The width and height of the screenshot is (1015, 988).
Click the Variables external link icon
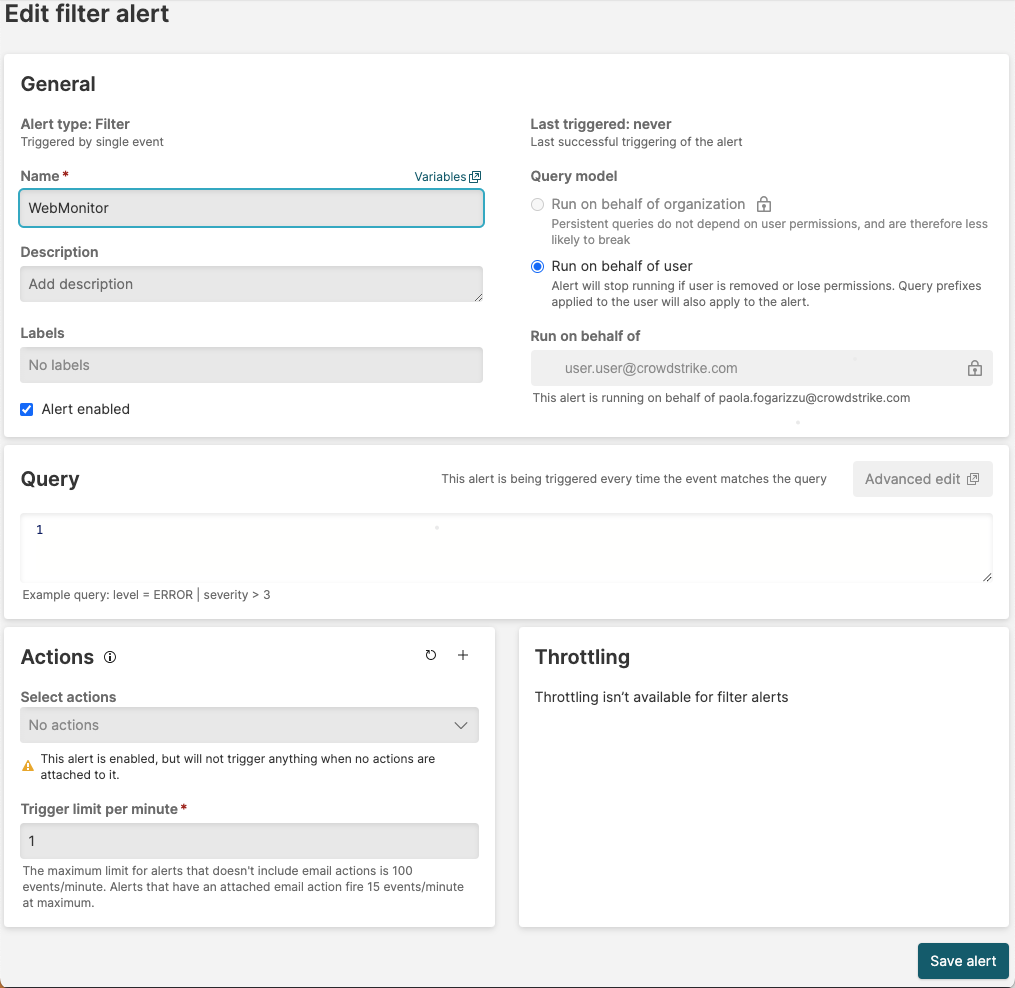tap(476, 177)
